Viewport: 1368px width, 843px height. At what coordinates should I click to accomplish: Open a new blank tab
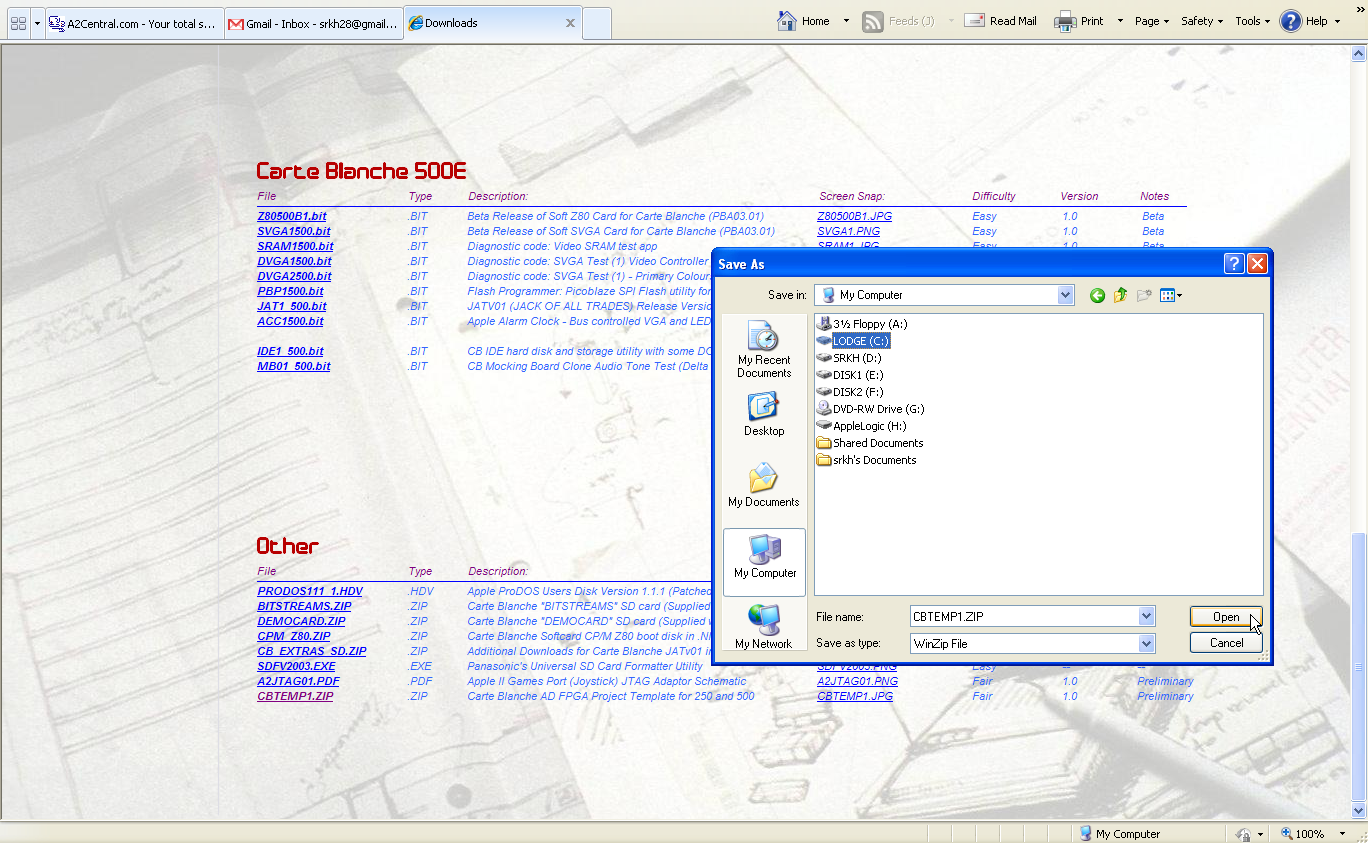coord(597,23)
